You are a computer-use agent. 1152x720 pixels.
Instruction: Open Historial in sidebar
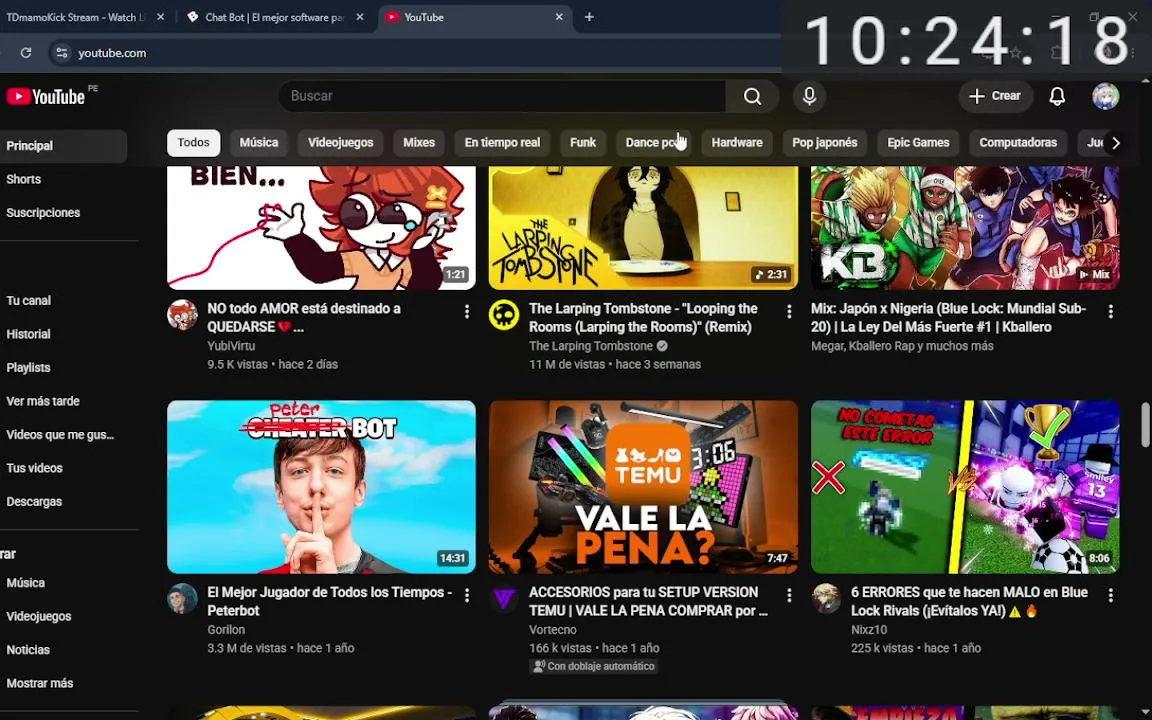point(29,334)
